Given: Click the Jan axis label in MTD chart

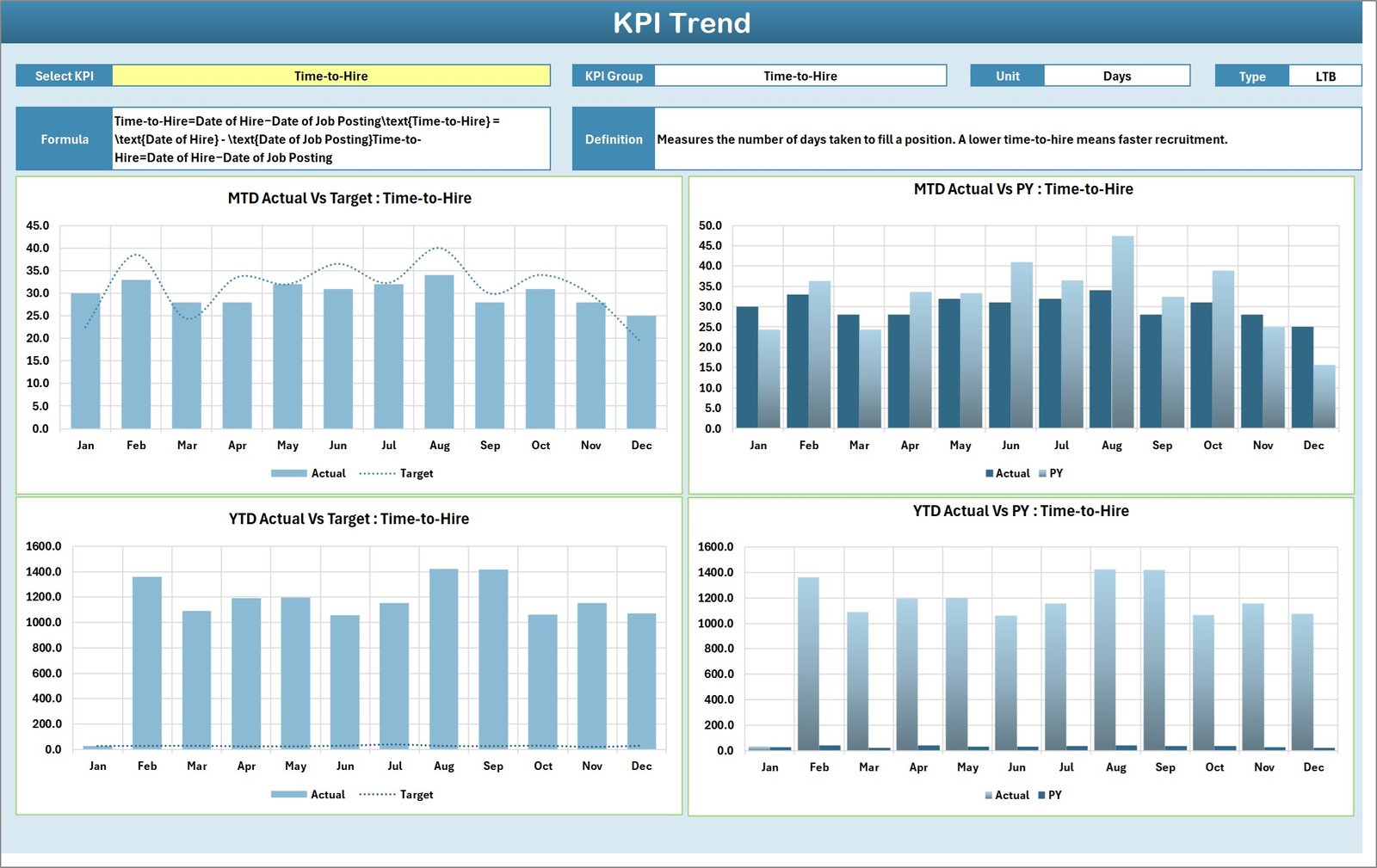Looking at the screenshot, I should [85, 446].
